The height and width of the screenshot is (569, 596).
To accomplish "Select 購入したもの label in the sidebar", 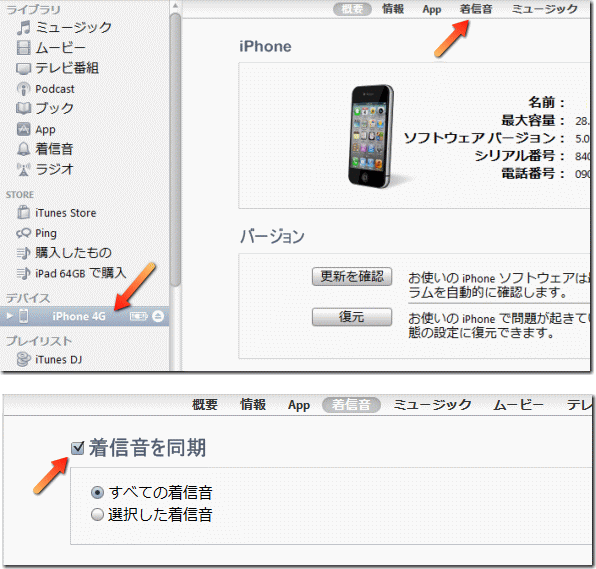I will [x=73, y=253].
